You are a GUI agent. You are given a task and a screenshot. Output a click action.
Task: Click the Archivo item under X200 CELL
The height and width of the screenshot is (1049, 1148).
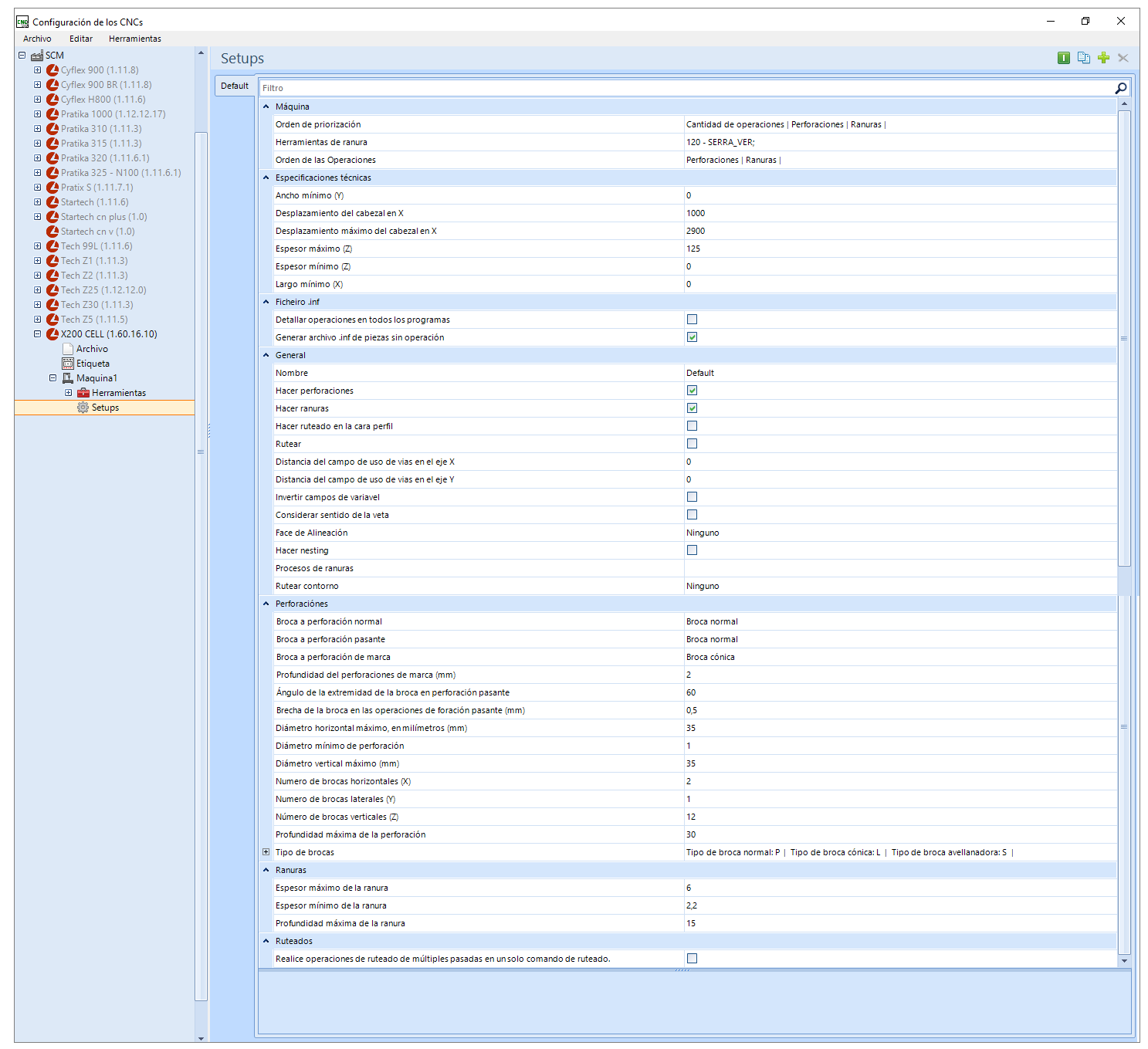[92, 349]
